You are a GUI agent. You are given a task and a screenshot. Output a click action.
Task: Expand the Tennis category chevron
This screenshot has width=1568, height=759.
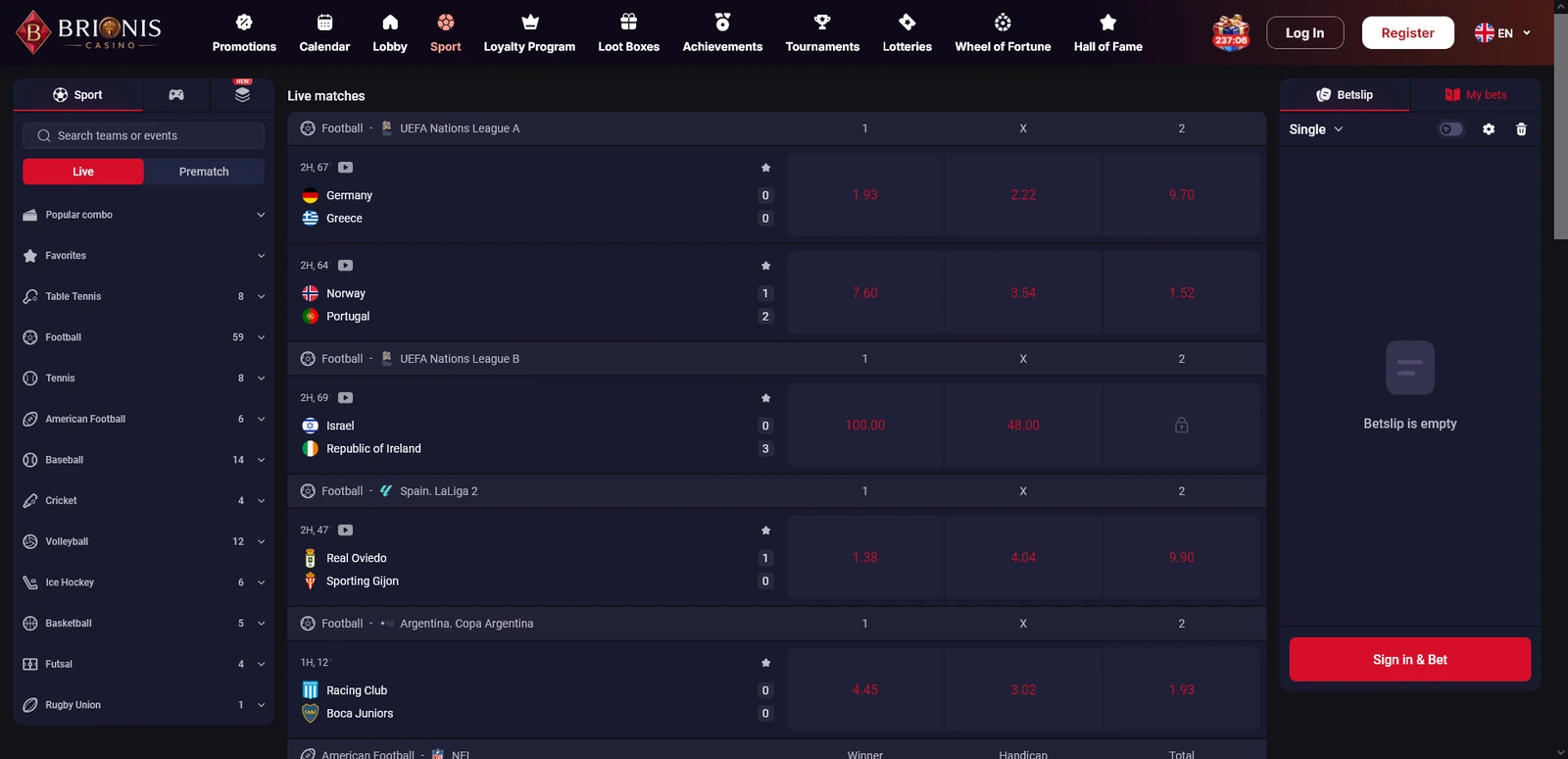261,379
